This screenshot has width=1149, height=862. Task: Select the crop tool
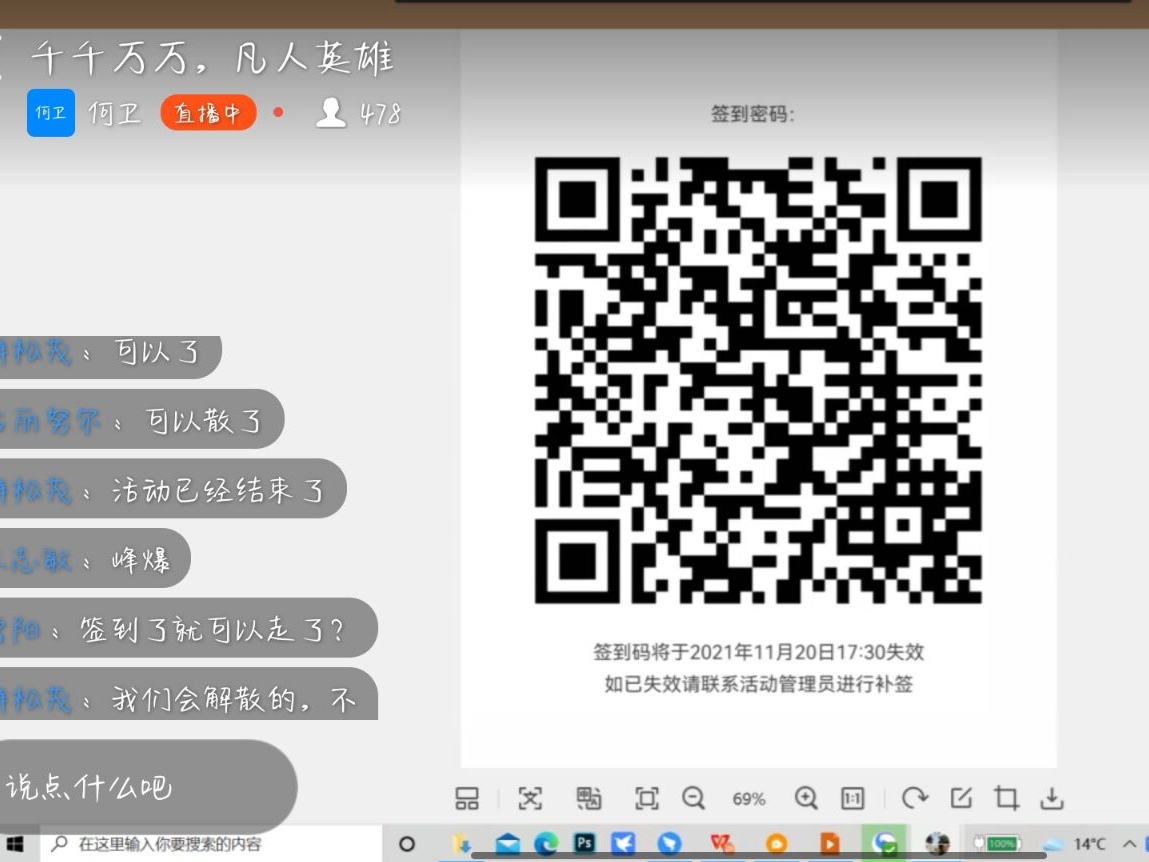coord(1006,798)
